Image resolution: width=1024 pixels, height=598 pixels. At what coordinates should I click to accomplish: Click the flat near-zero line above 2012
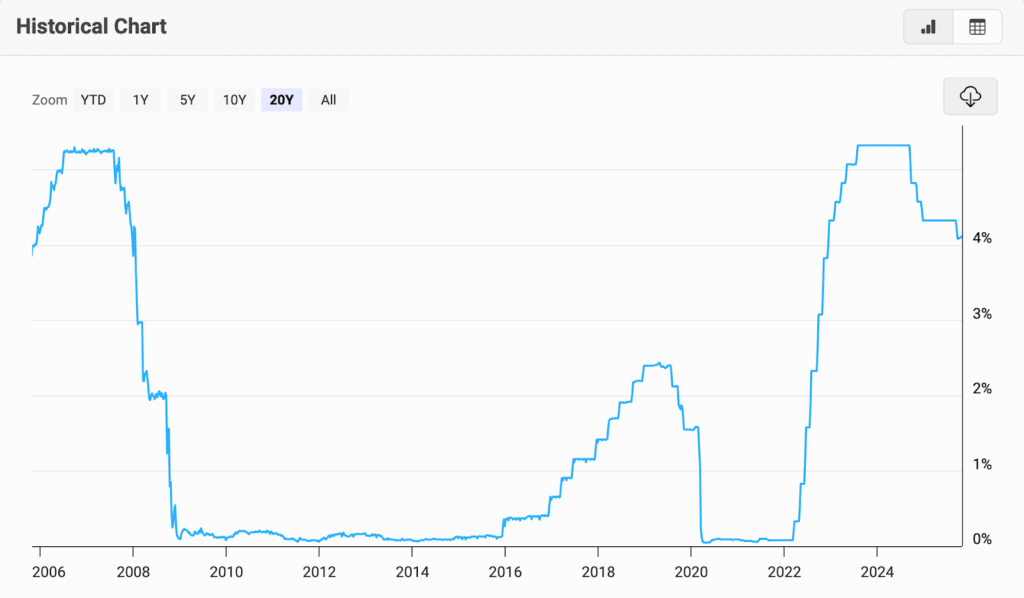[319, 539]
